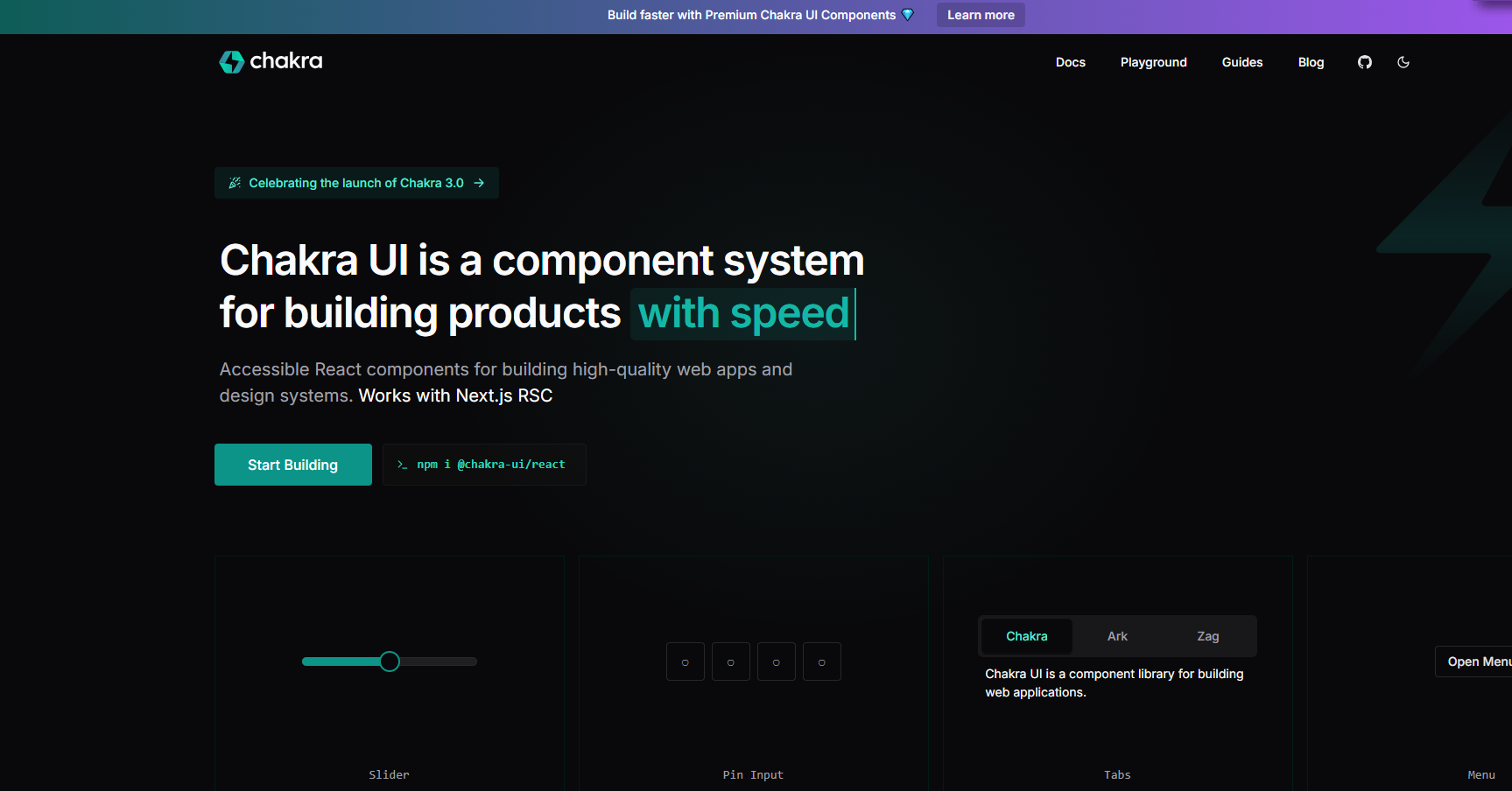Click the Open Menu button
Viewport: 1512px width, 791px height.
point(1475,661)
